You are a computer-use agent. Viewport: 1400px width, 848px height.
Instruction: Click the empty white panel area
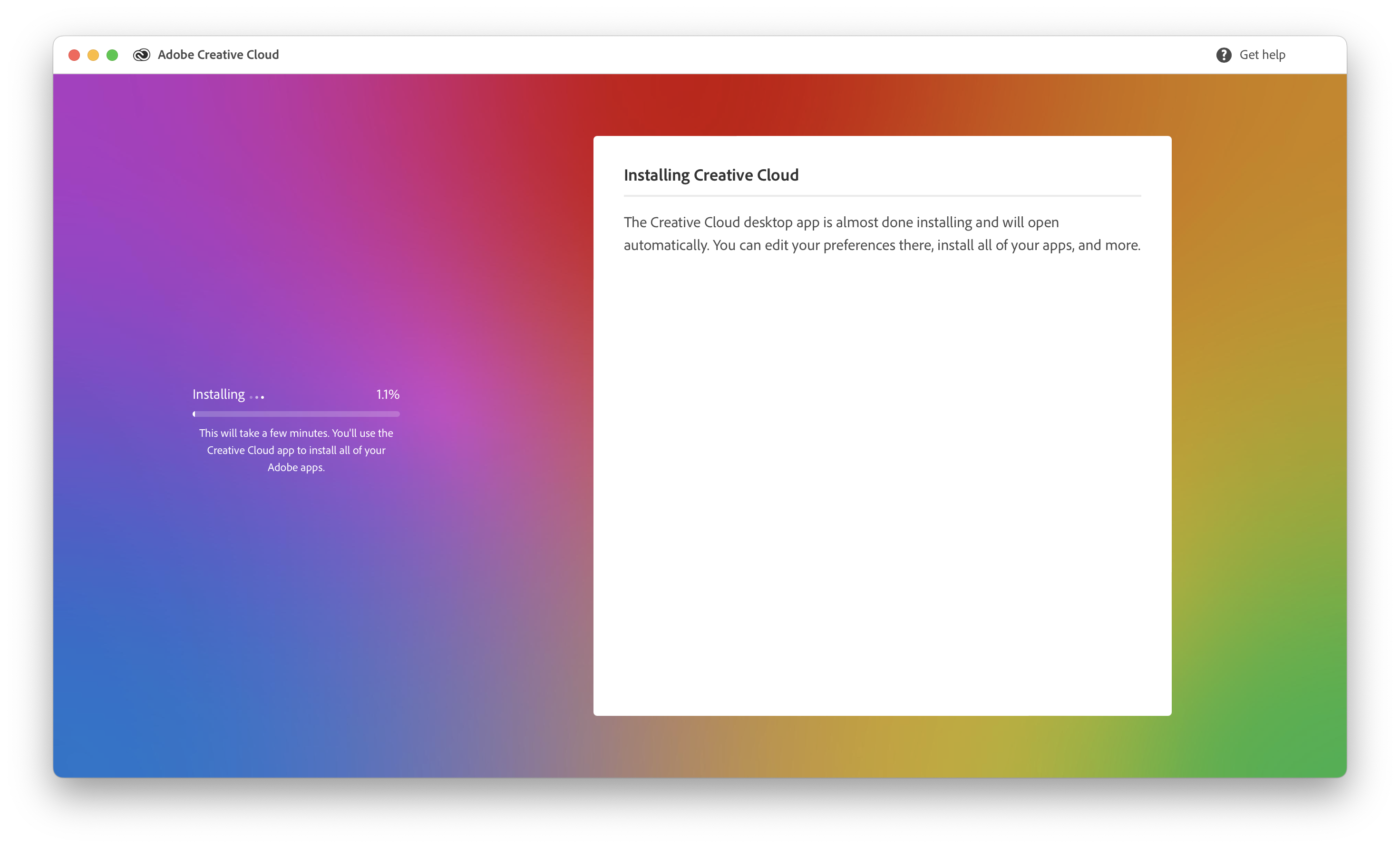[882, 483]
